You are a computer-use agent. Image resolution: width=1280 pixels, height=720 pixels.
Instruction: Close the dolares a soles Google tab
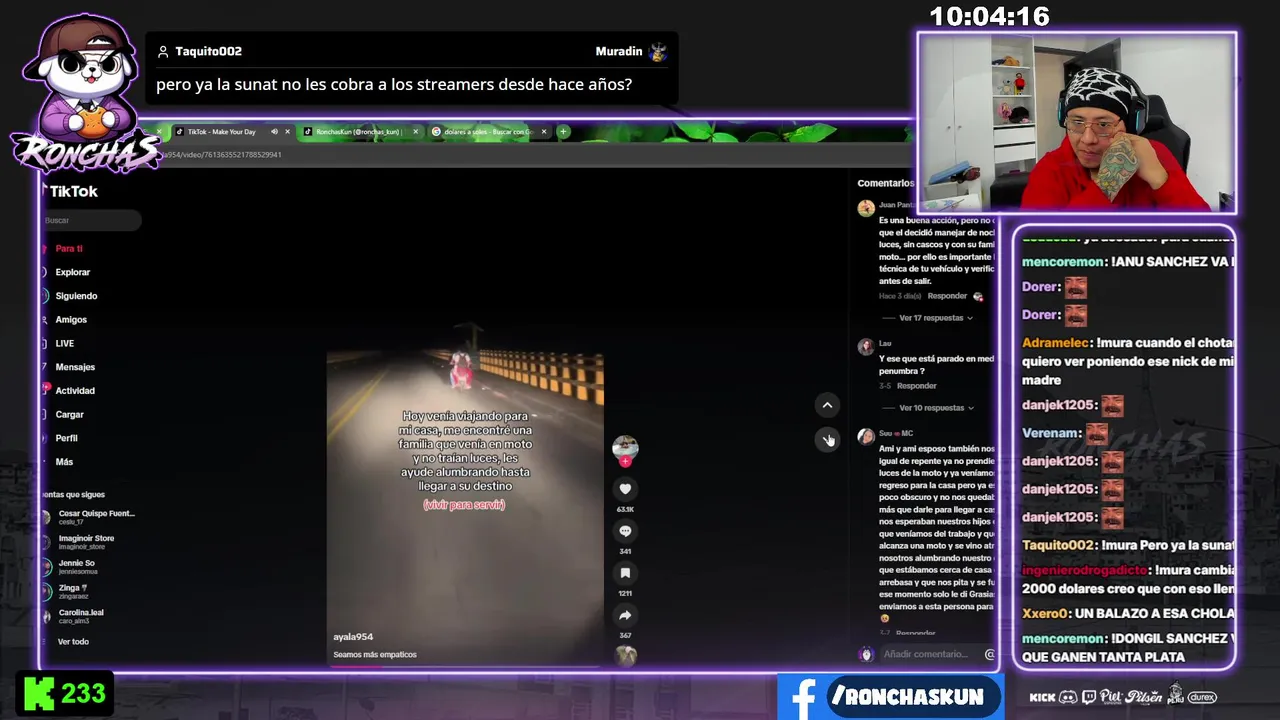[x=545, y=132]
